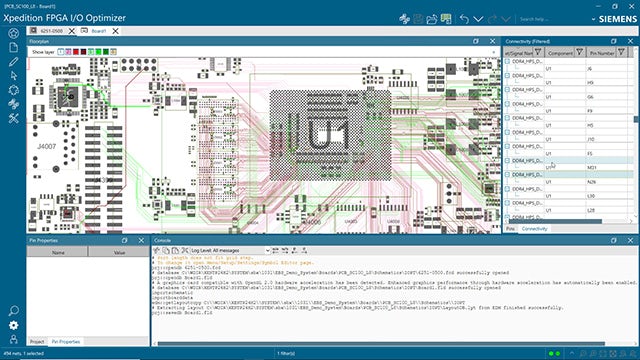Viewport: 640px width, 360px height.
Task: Click the open folder icon in top toolbar
Action: coord(432,19)
